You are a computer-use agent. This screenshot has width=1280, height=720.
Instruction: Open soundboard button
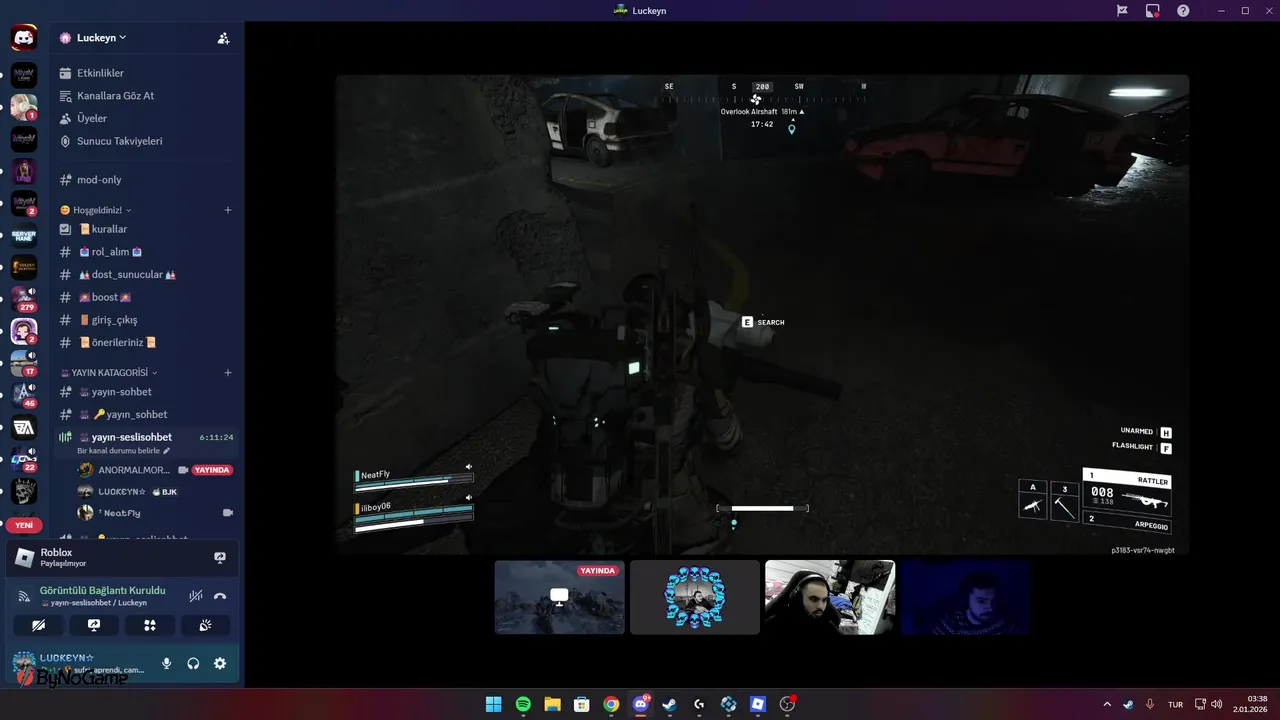(x=206, y=625)
